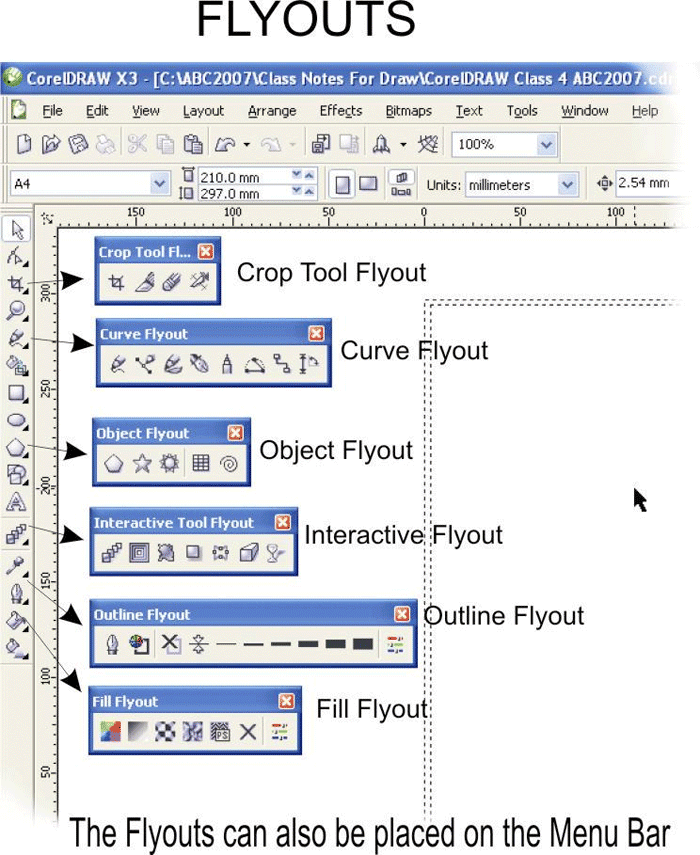
Task: Click the nudge offset 2.54 mm field
Action: coord(649,183)
